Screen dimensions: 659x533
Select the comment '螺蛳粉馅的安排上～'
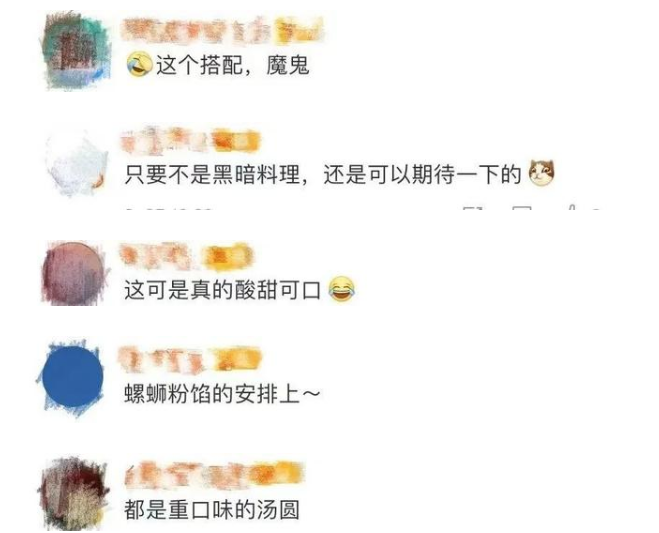click(x=222, y=394)
